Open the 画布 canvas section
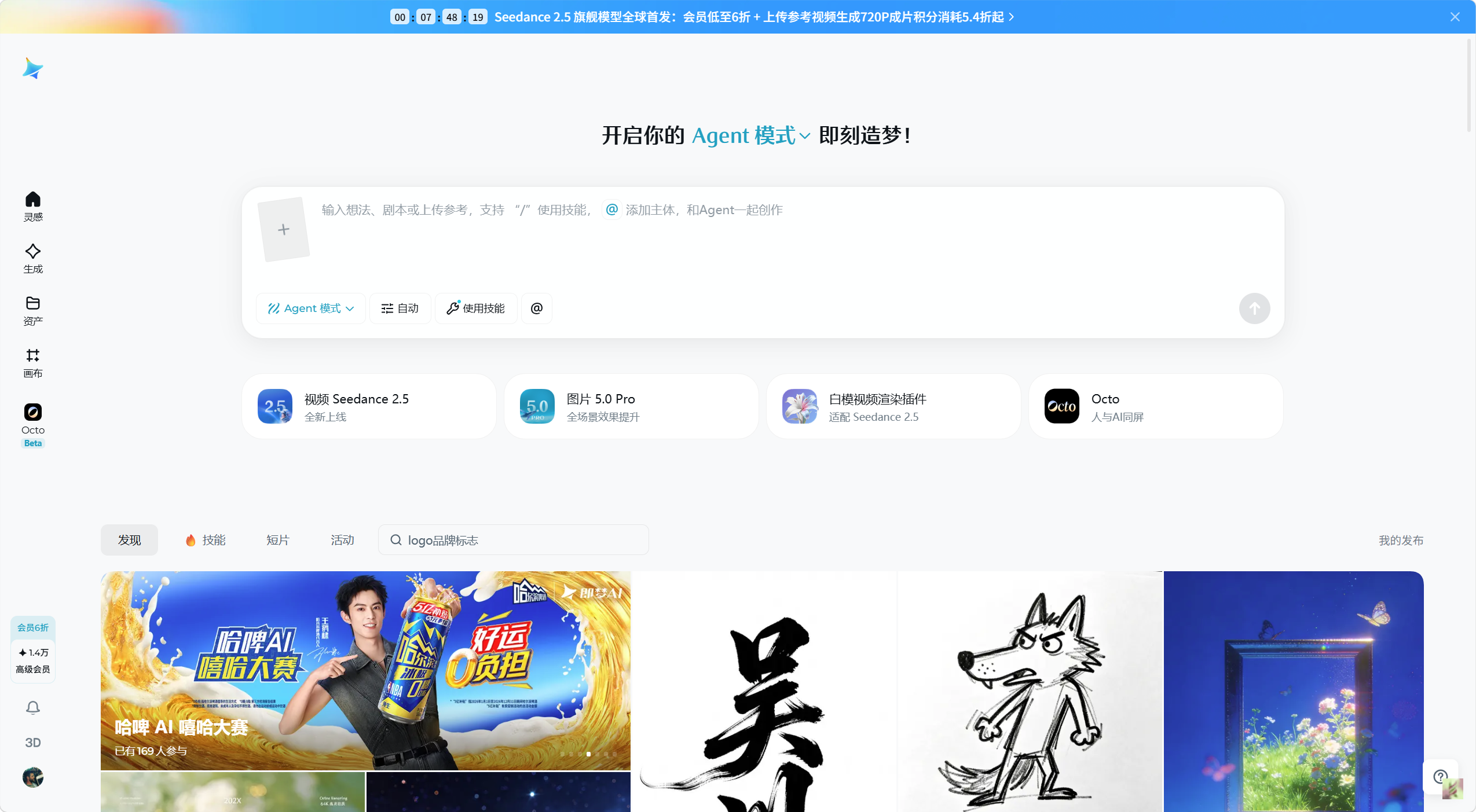Image resolution: width=1476 pixels, height=812 pixels. pos(33,362)
